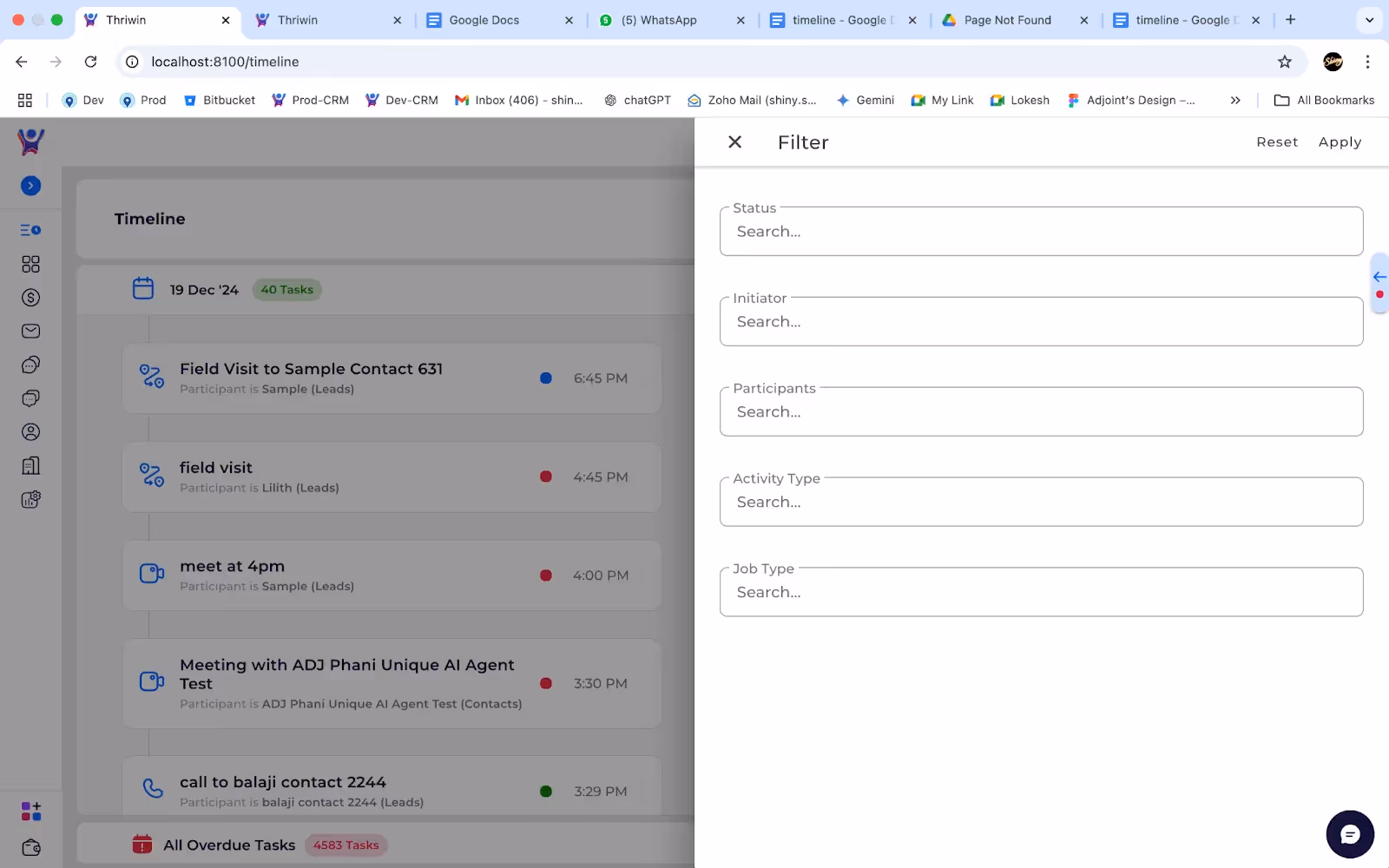Go back with browser back arrow
This screenshot has width=1389, height=868.
tap(22, 62)
